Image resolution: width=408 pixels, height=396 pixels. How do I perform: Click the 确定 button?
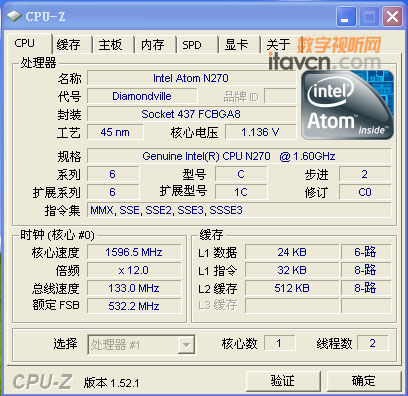(x=364, y=381)
